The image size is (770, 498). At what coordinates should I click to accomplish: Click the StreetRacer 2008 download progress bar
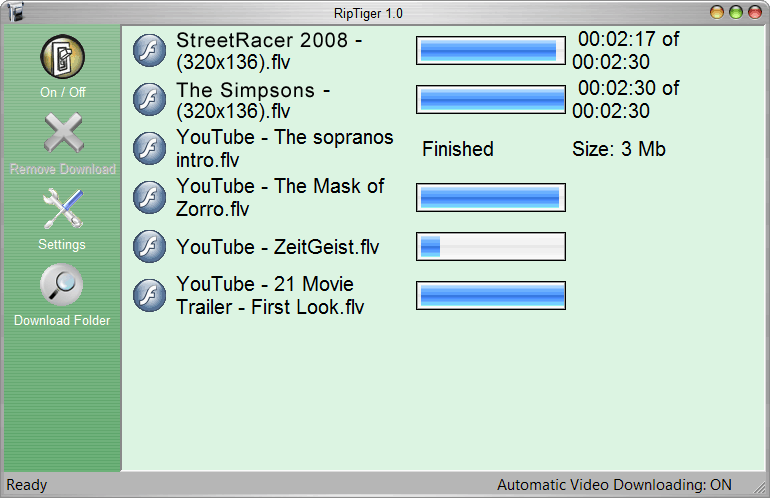pyautogui.click(x=491, y=50)
